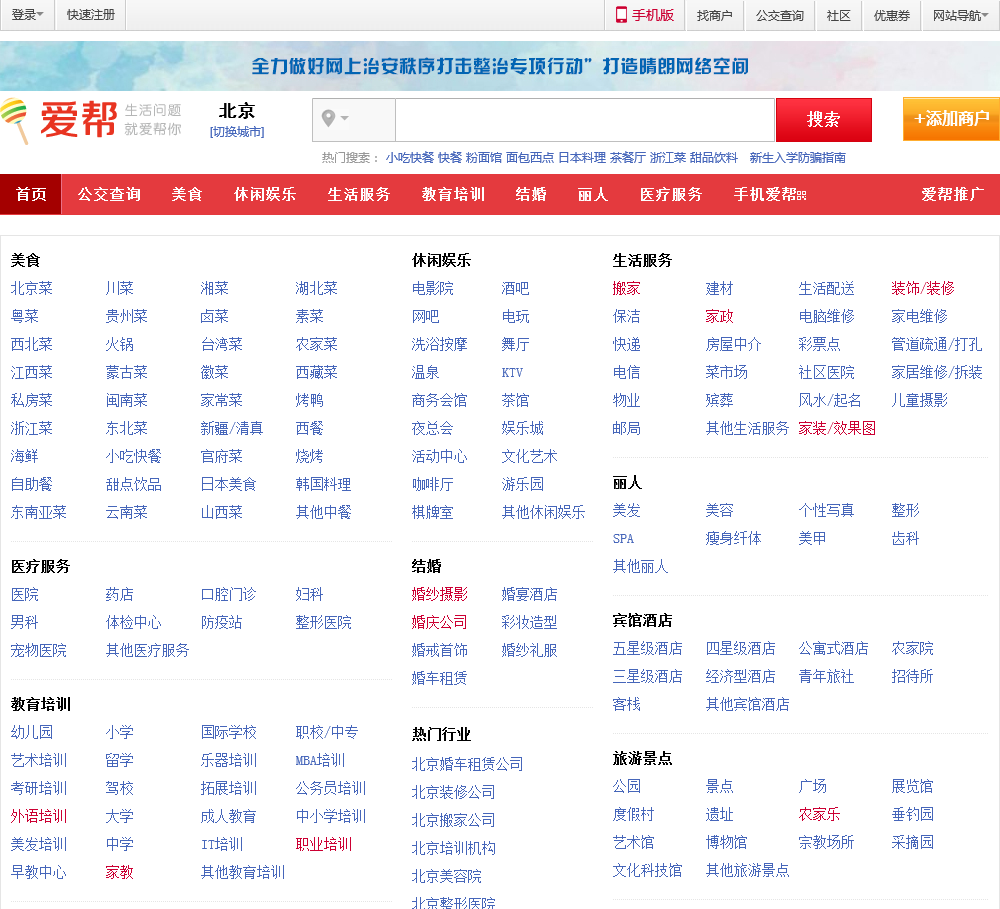This screenshot has height=909, width=1000.
Task: Click 北京装修公司 under 热门行业
Action: pyautogui.click(x=453, y=792)
